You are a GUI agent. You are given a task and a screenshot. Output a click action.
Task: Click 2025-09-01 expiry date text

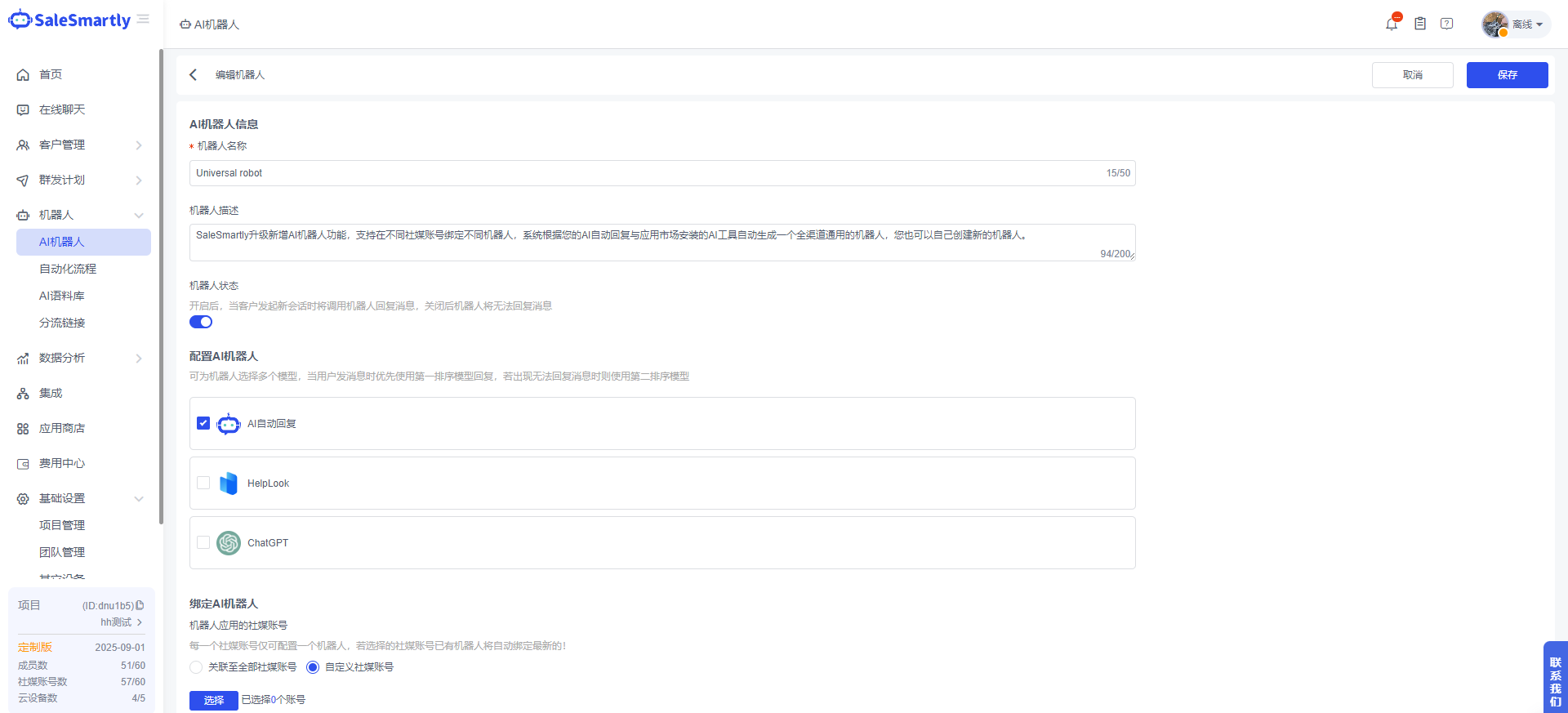pyautogui.click(x=120, y=648)
